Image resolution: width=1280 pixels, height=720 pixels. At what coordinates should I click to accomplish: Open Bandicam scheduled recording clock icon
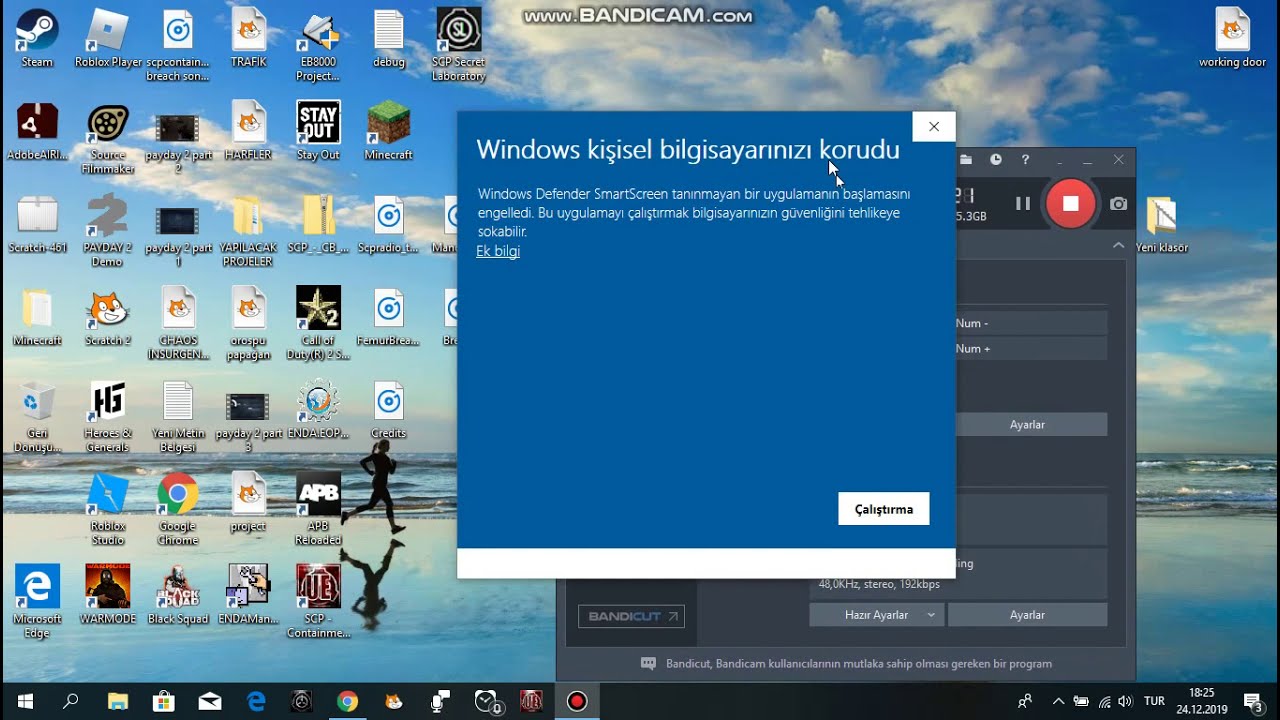(x=996, y=159)
